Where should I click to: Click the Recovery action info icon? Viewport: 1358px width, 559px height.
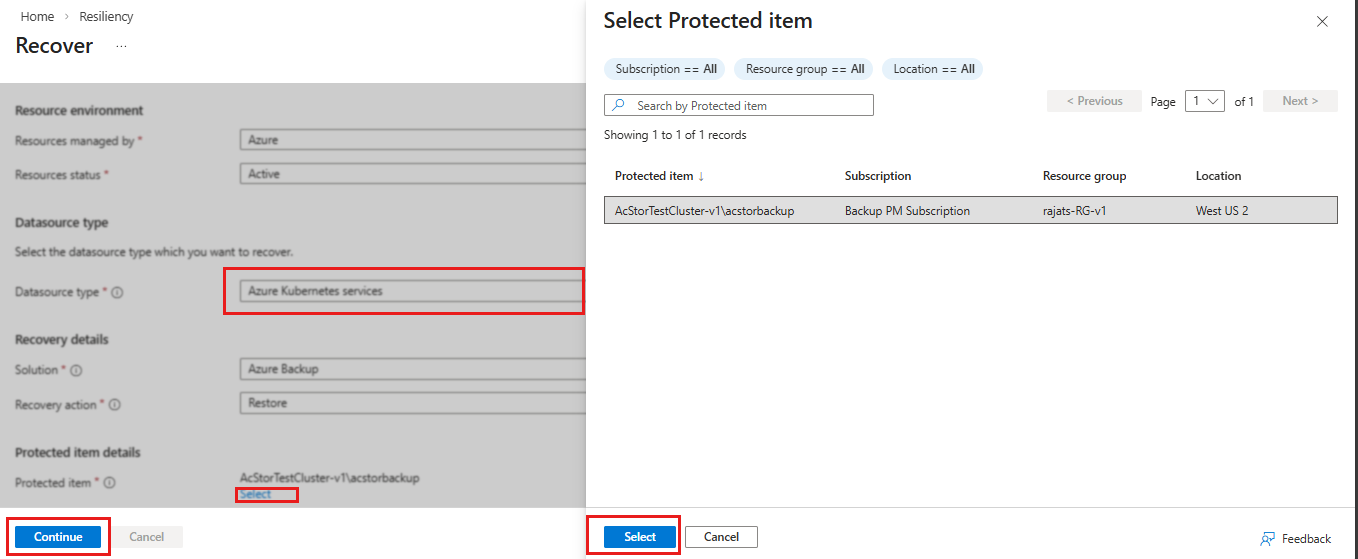(114, 405)
